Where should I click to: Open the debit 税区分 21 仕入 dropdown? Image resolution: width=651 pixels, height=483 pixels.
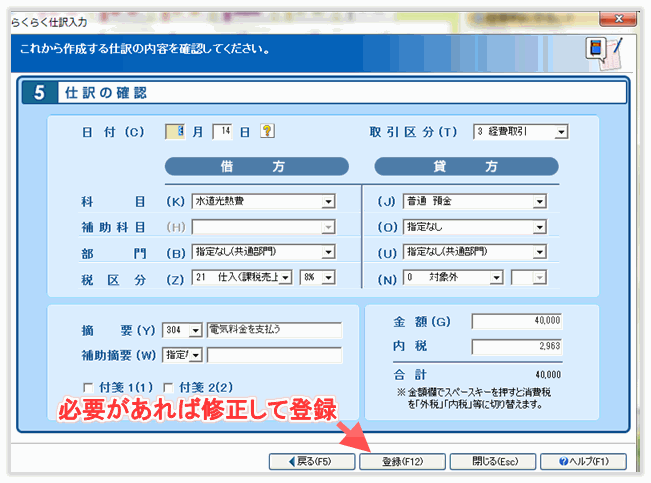[x=285, y=277]
